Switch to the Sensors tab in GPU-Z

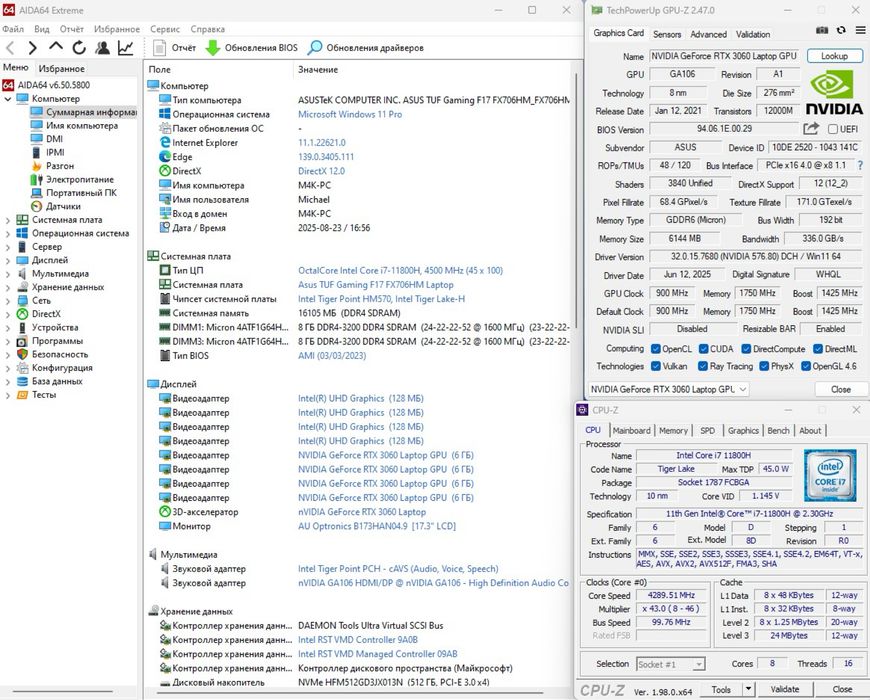pyautogui.click(x=666, y=34)
